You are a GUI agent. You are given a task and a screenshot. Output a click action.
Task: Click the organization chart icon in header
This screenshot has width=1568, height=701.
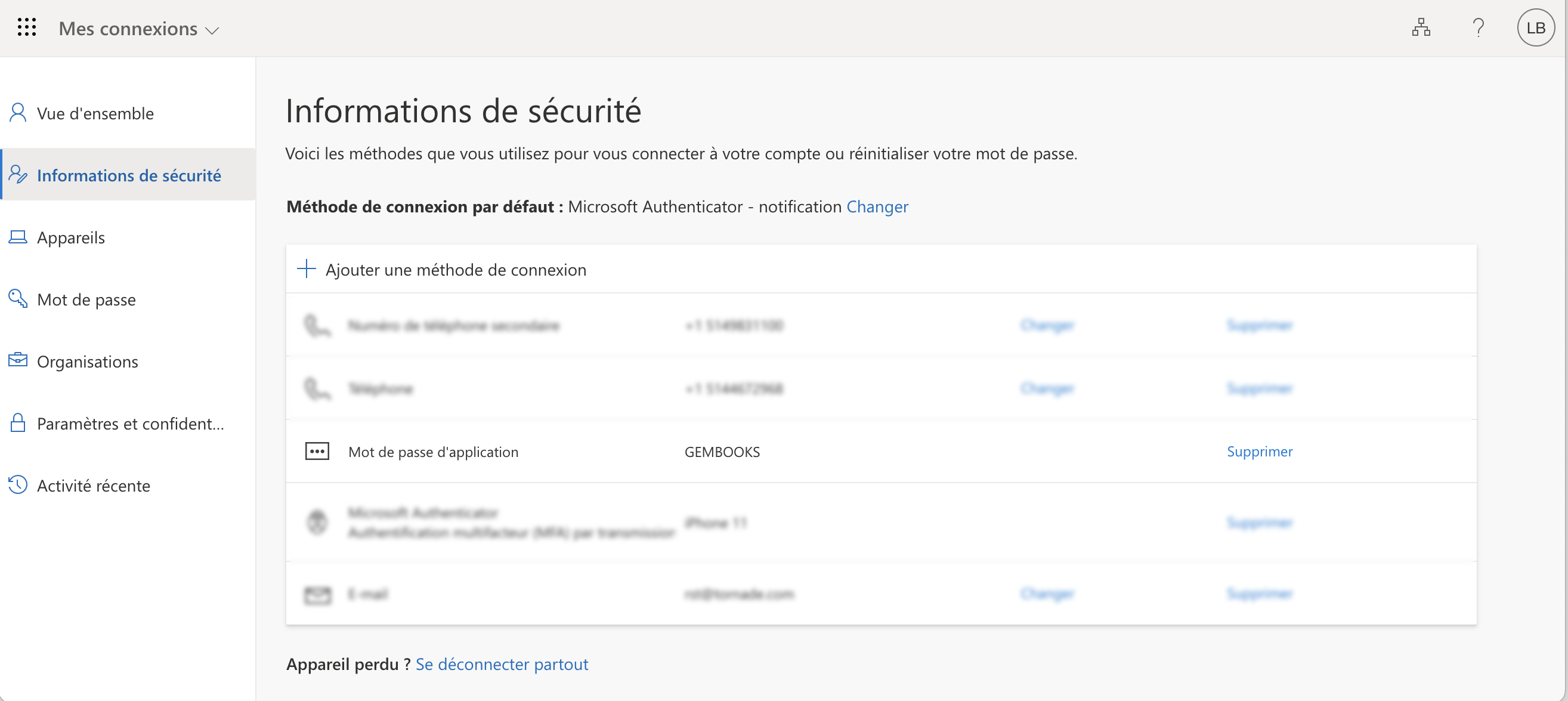pyautogui.click(x=1421, y=27)
